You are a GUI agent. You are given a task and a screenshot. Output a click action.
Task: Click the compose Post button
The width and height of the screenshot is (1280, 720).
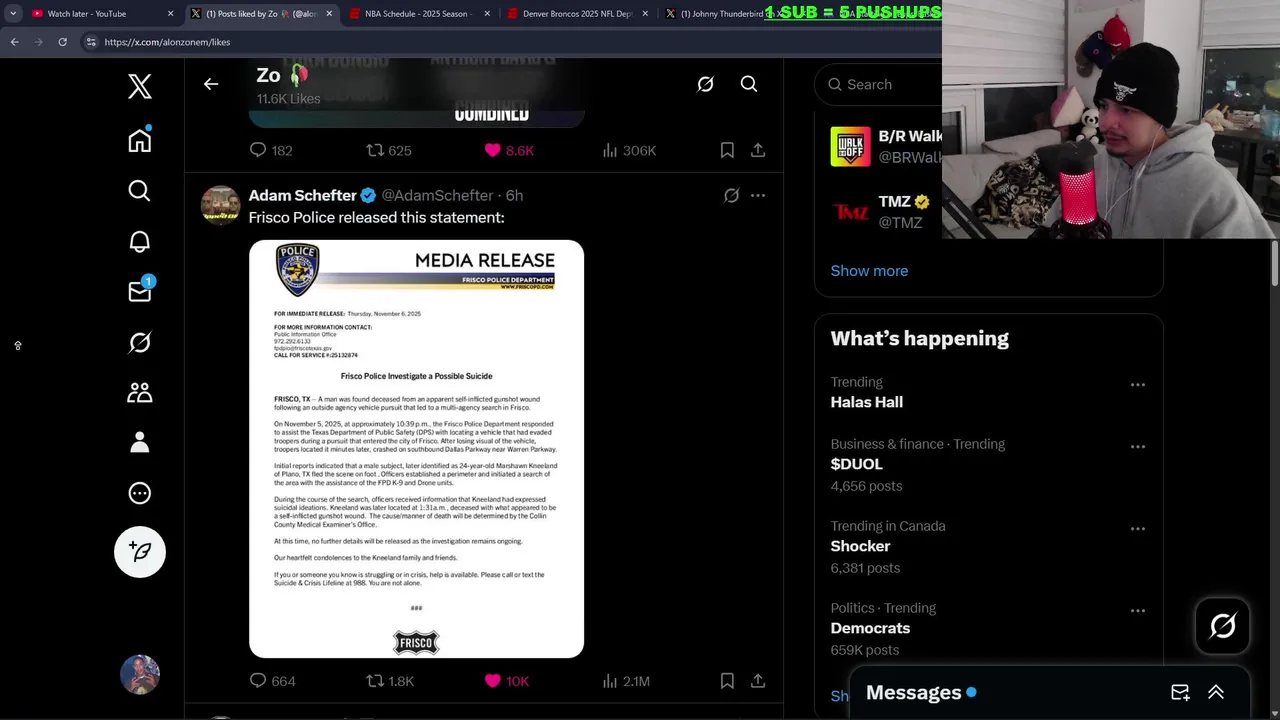[x=140, y=552]
